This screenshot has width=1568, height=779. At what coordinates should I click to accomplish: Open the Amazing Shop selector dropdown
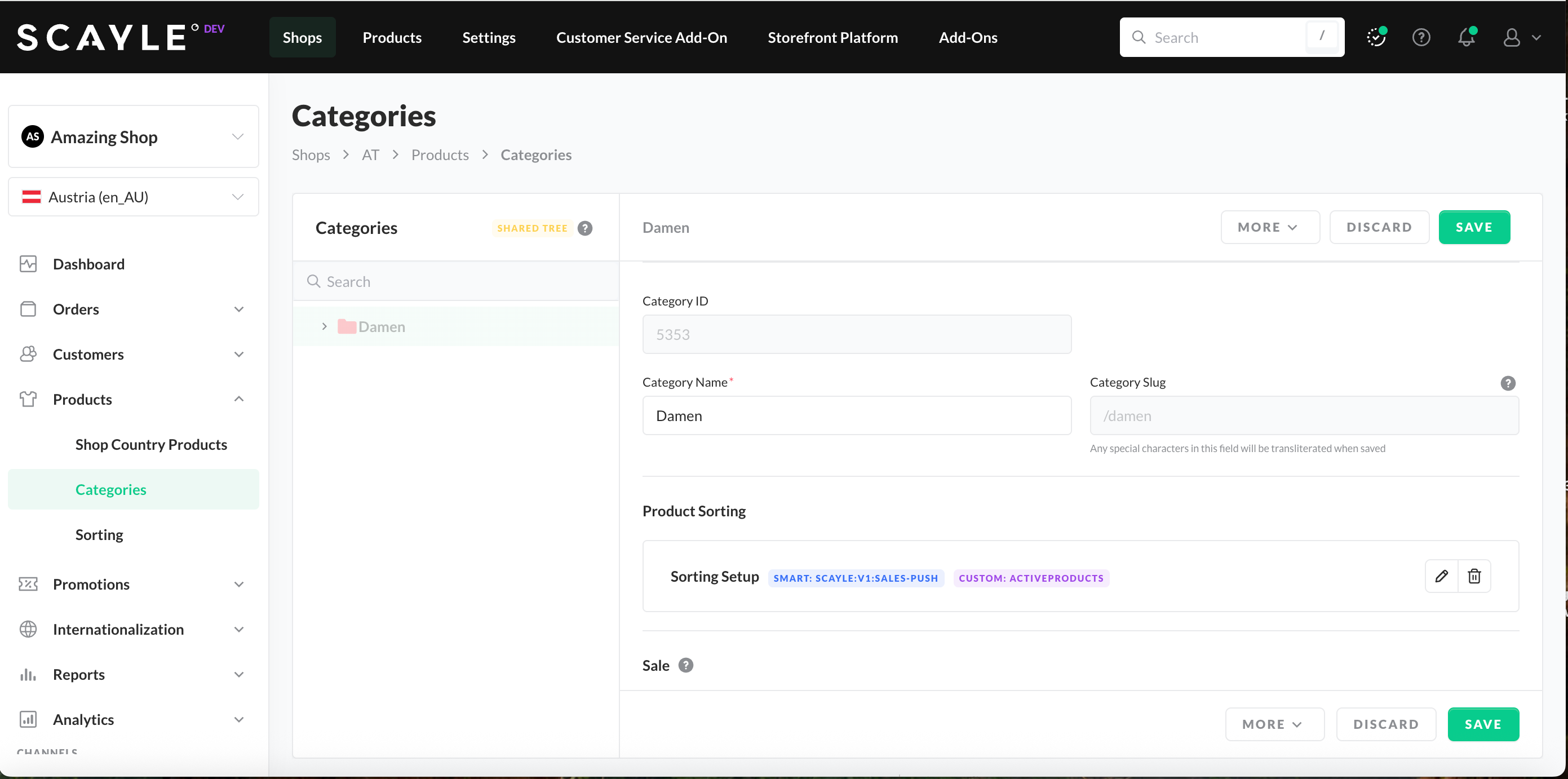tap(134, 137)
